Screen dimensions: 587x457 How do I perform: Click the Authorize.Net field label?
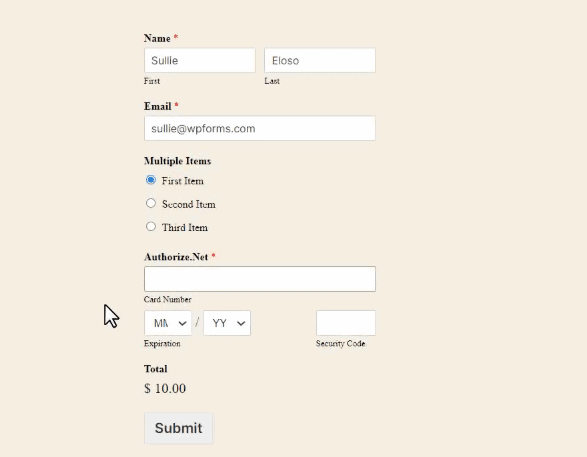click(x=176, y=257)
